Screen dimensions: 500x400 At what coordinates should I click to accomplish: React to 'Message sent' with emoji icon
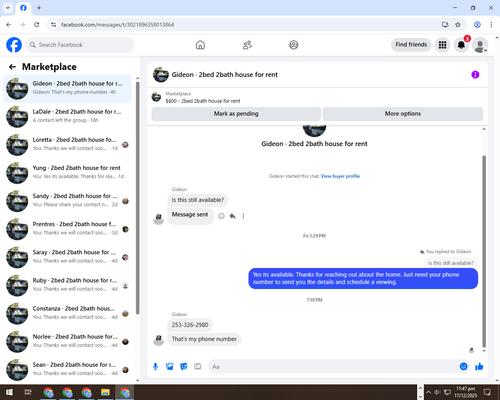point(221,216)
